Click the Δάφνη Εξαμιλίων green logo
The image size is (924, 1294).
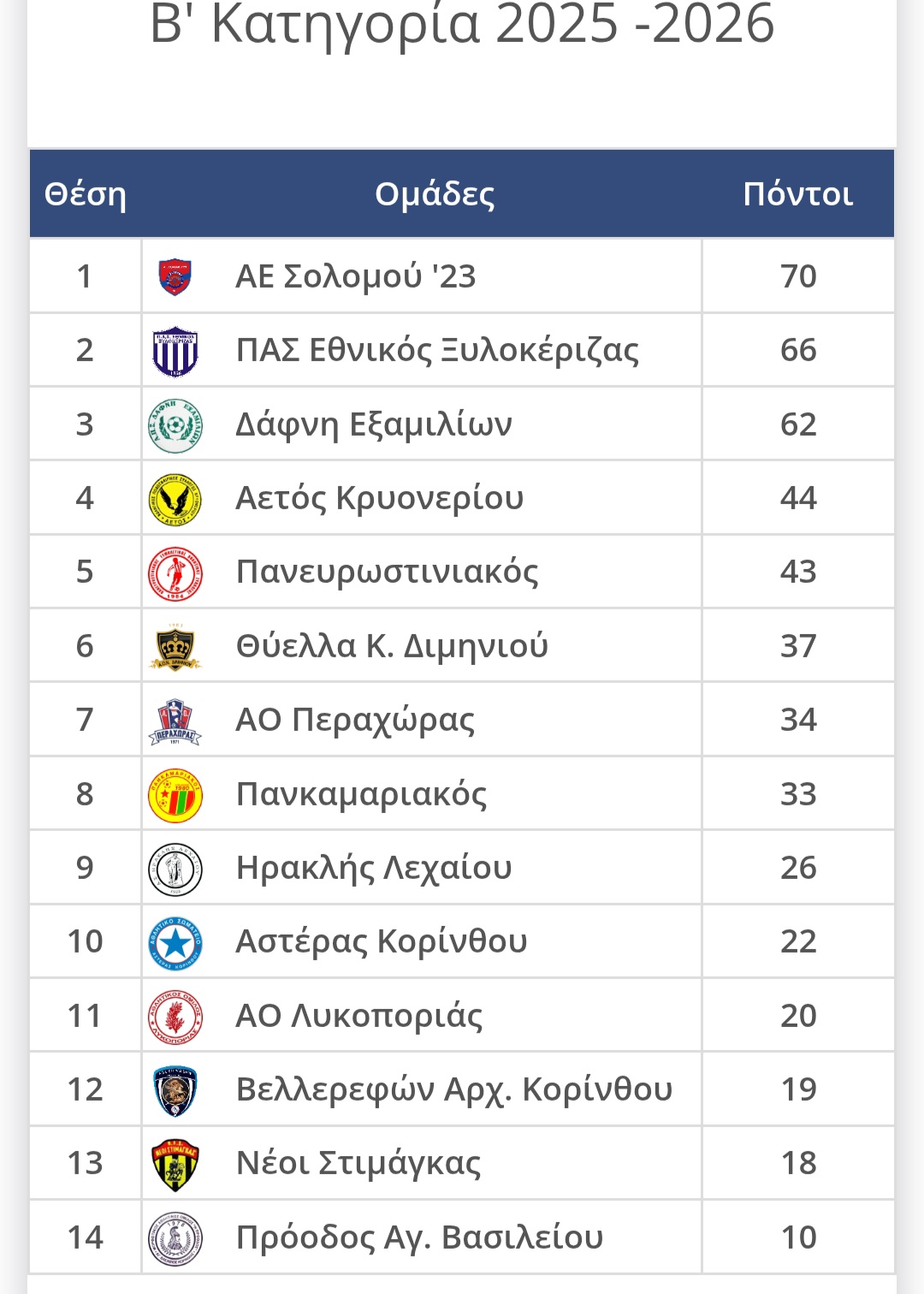pos(175,425)
